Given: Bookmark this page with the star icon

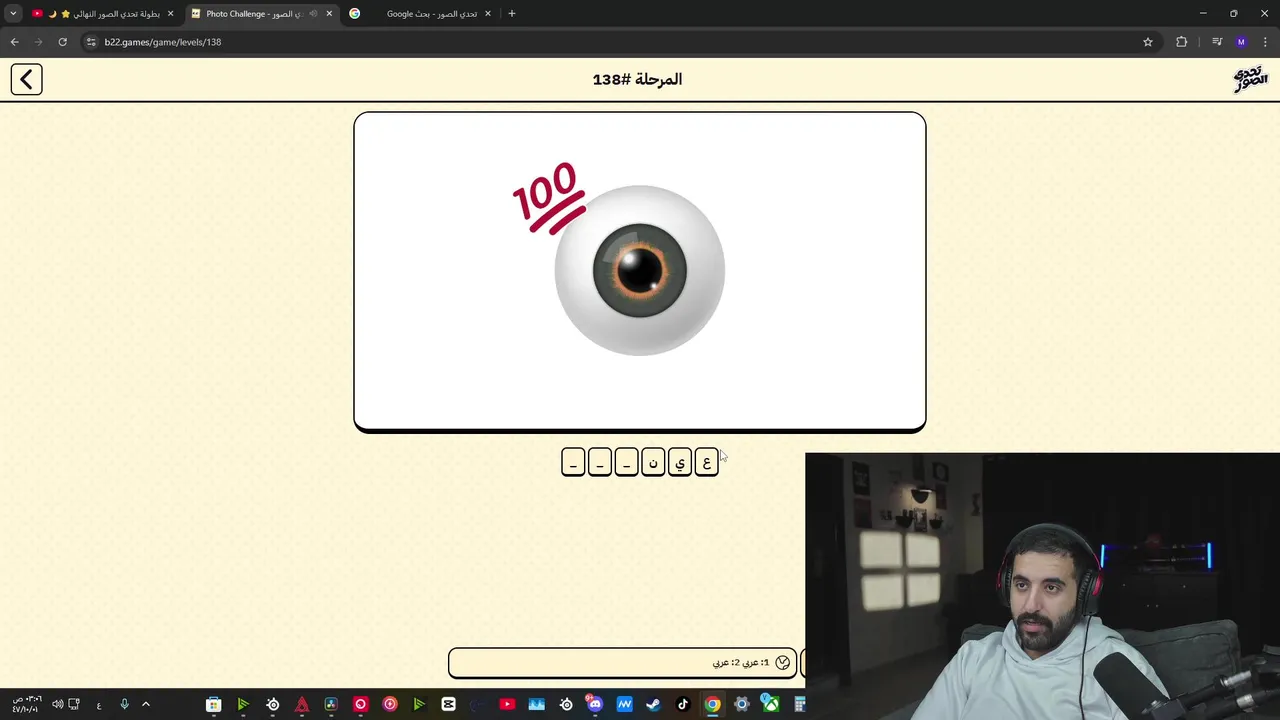Looking at the screenshot, I should [x=1148, y=42].
